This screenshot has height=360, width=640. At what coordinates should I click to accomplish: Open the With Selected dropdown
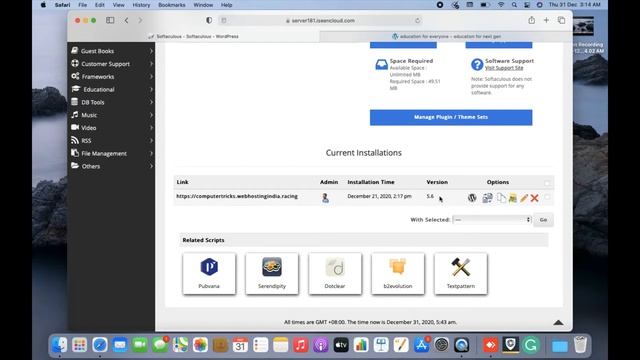click(492, 220)
